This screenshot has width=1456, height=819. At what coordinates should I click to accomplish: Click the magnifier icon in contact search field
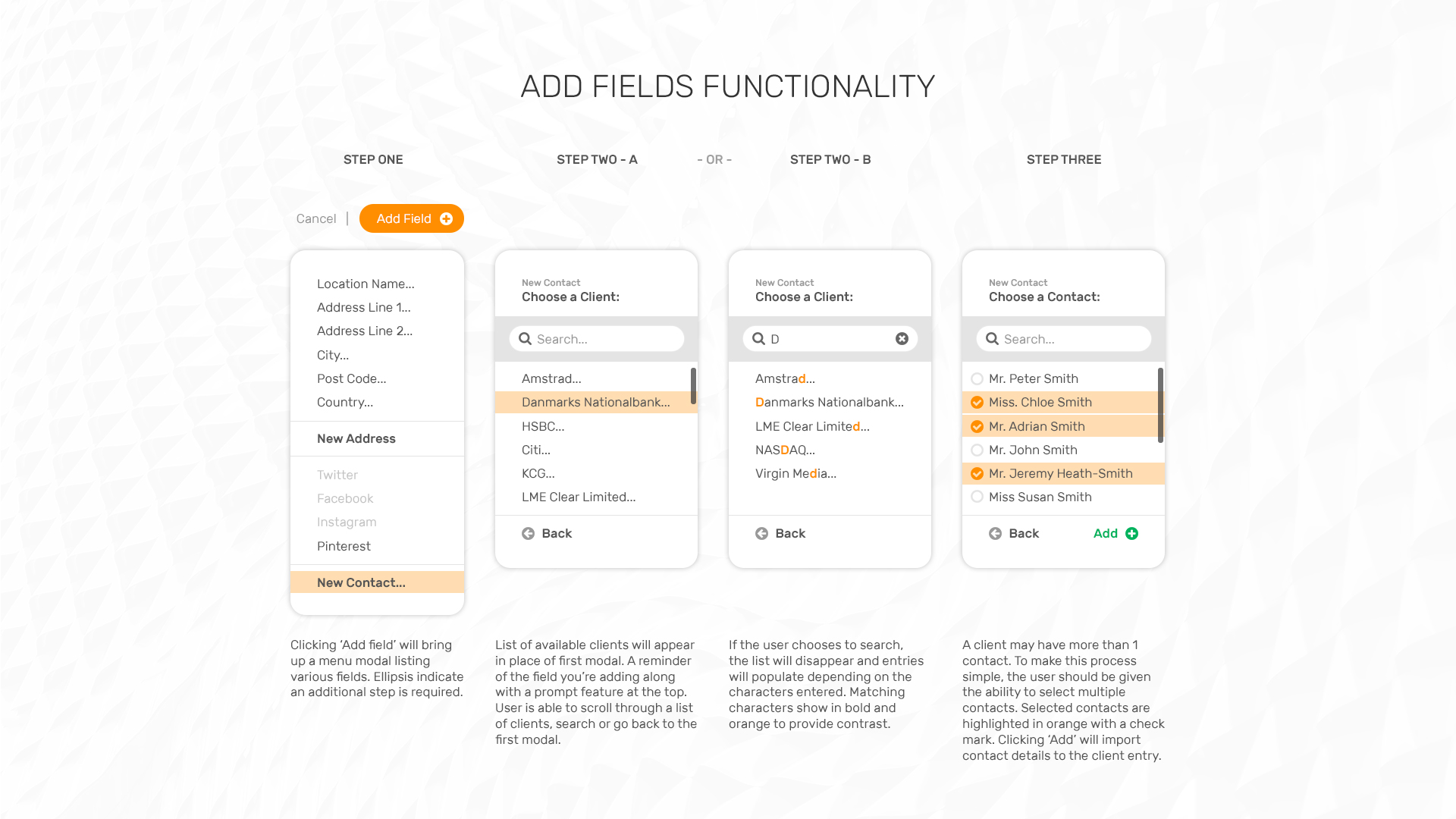[x=992, y=339]
